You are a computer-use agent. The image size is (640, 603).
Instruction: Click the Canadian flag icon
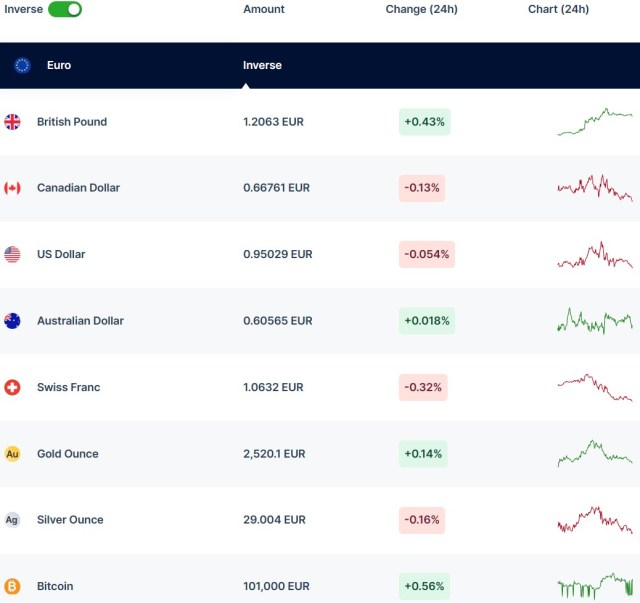[12, 188]
